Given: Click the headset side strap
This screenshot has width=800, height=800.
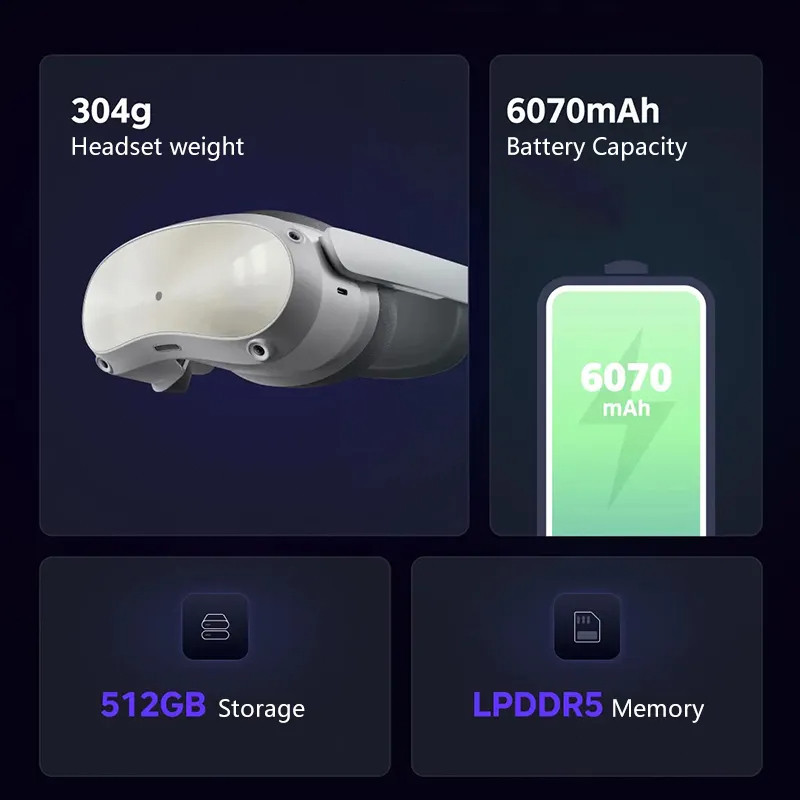Looking at the screenshot, I should 398,263.
